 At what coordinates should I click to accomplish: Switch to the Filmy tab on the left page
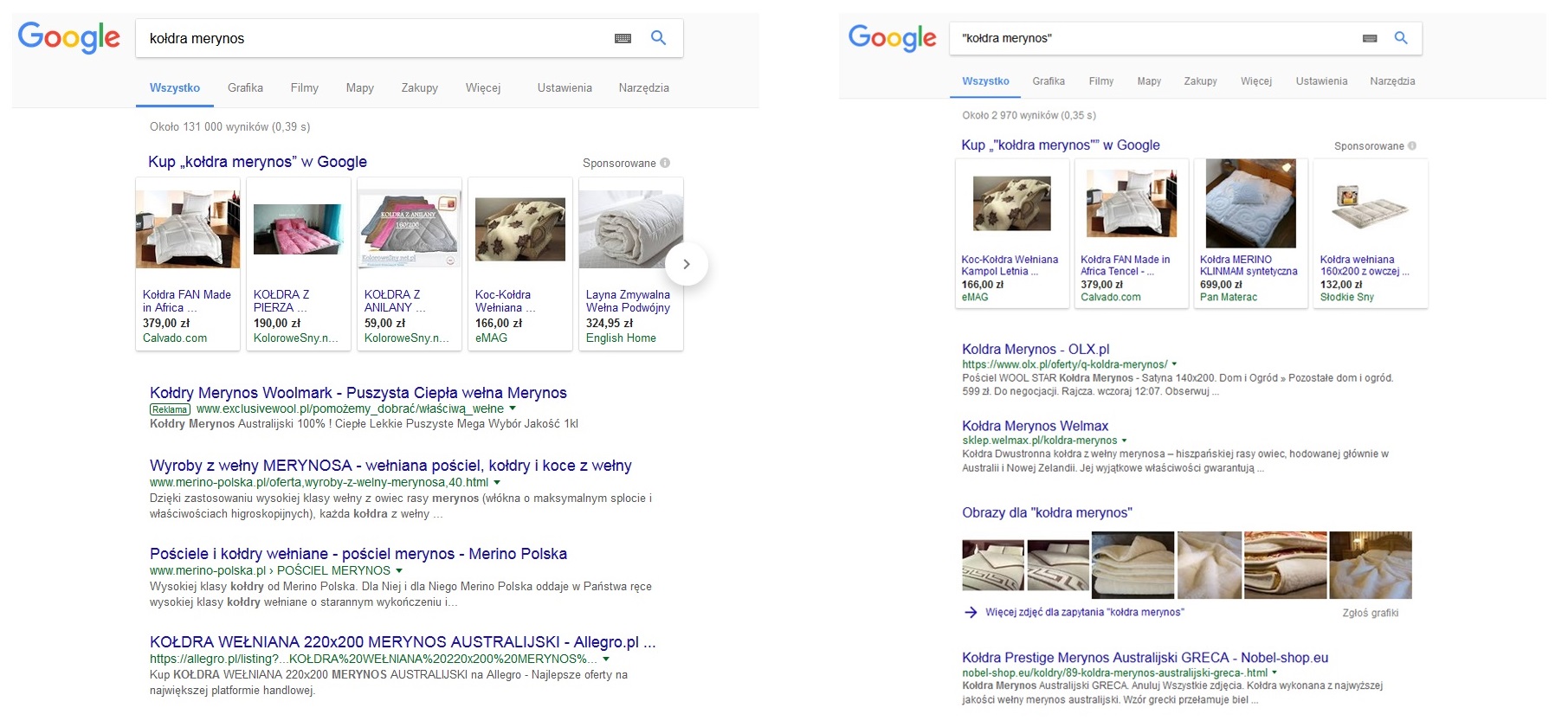coord(305,87)
